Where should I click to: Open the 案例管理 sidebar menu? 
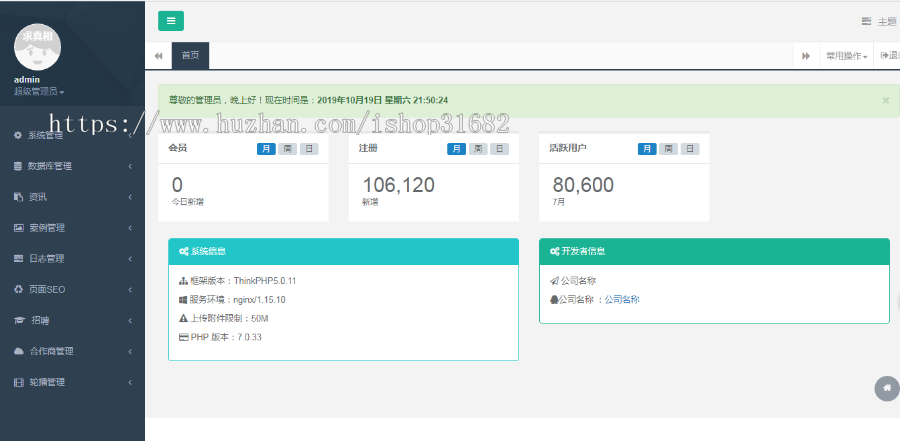coord(72,228)
